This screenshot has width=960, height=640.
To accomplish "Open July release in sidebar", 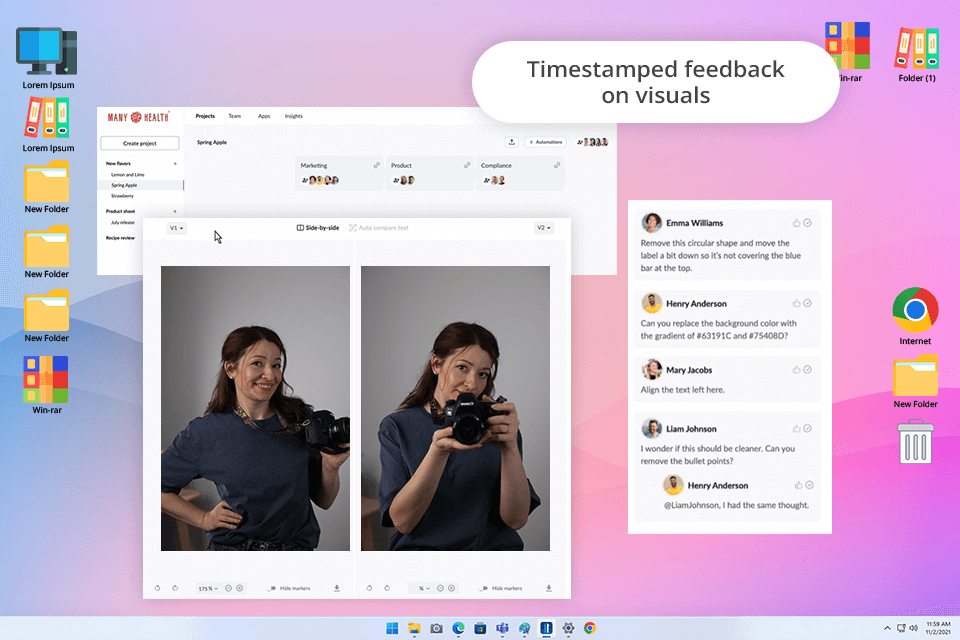I will [x=122, y=222].
